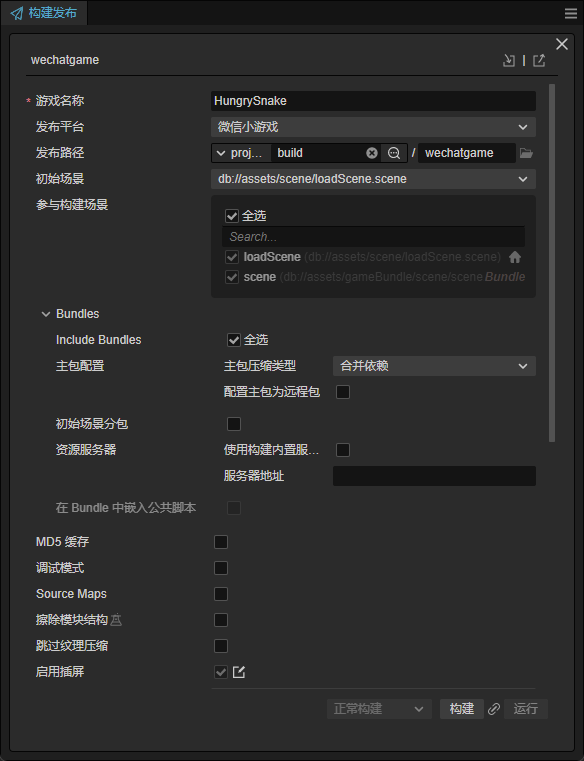Enable MD5 缓存 checkbox
Image resolution: width=584 pixels, height=761 pixels.
pos(221,542)
